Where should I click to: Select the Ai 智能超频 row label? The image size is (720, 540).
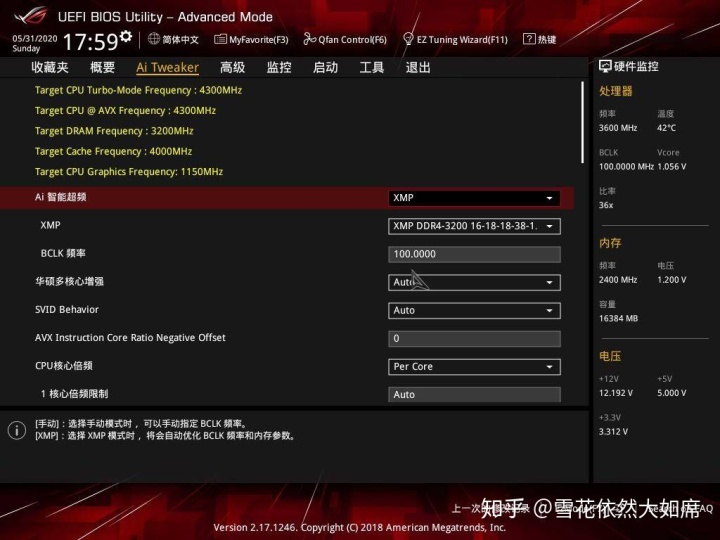[x=61, y=197]
